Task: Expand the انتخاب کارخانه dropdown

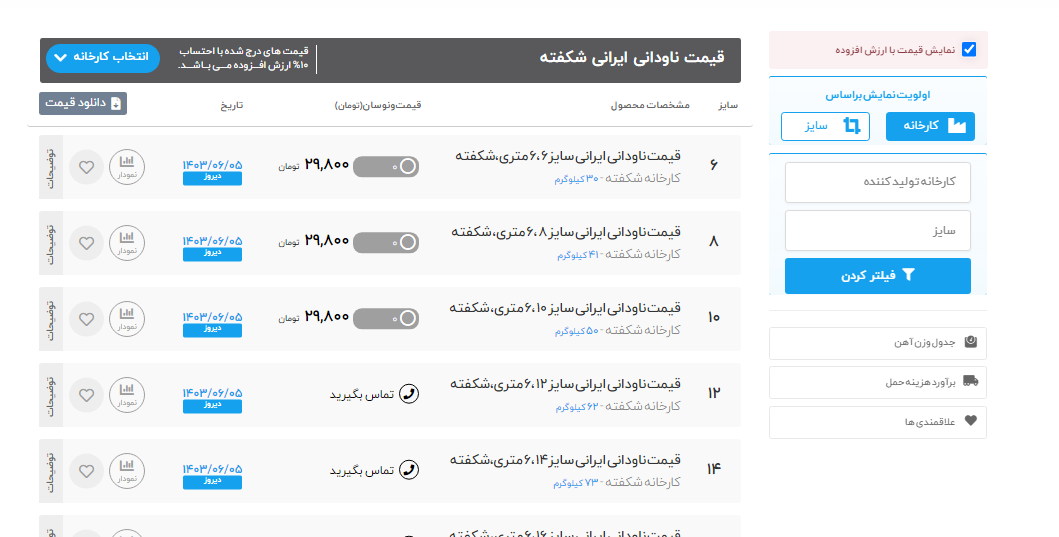Action: point(103,57)
